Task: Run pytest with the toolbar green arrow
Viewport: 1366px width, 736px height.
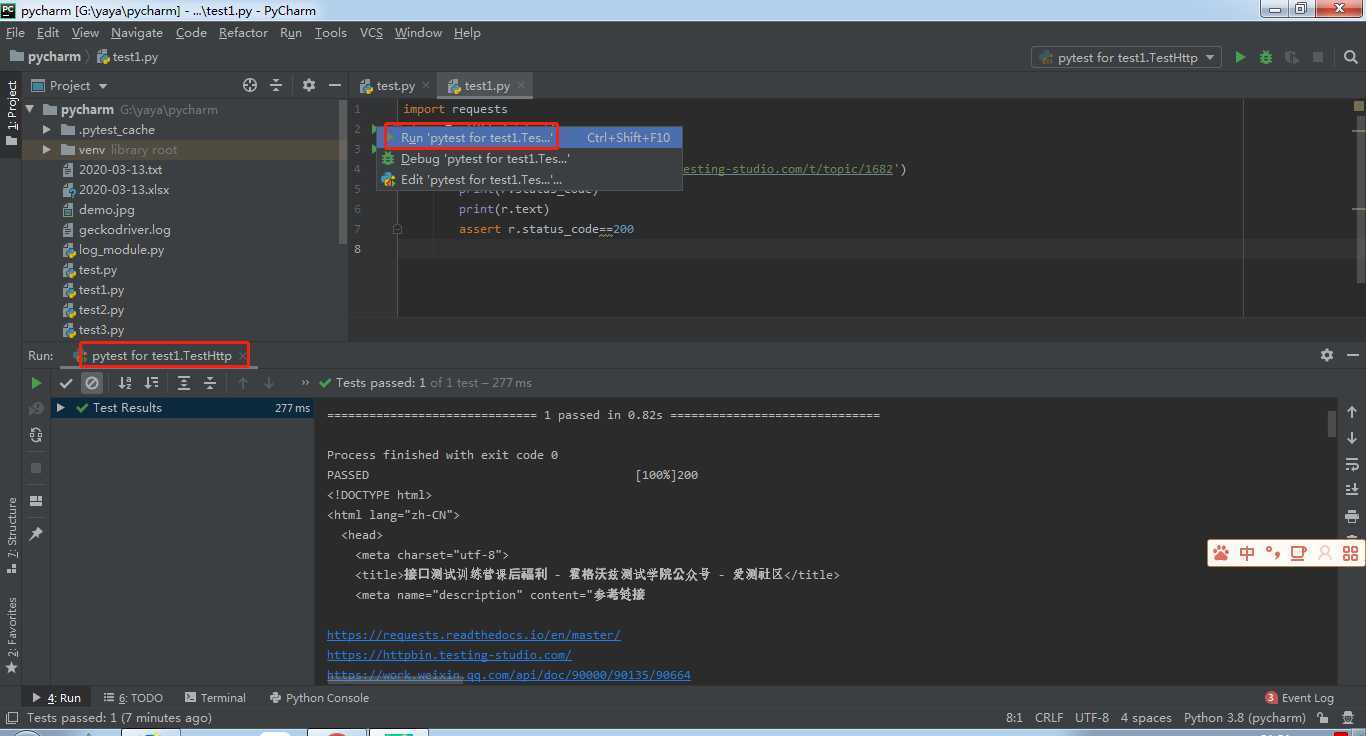Action: pos(1240,58)
